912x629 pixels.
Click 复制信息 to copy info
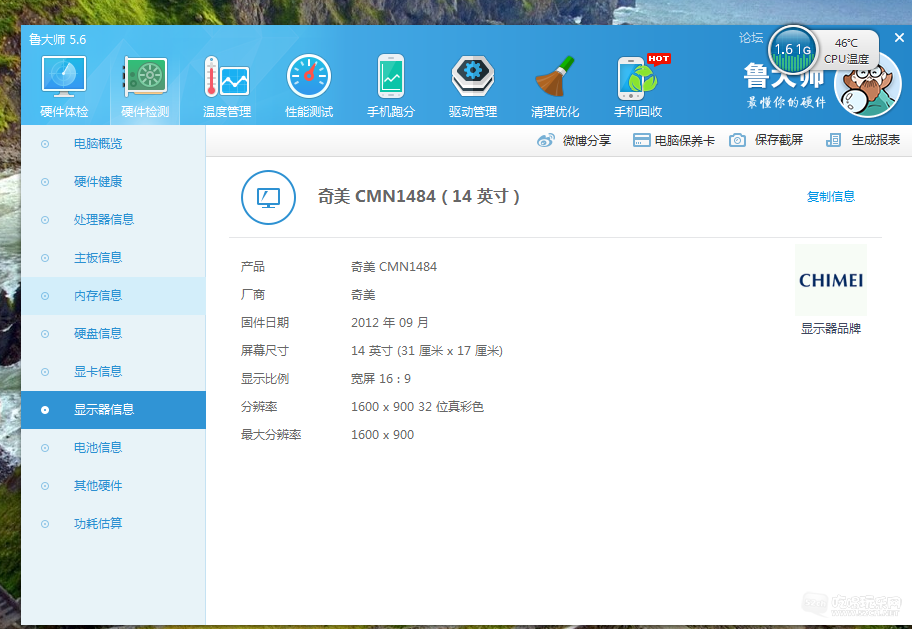point(831,197)
